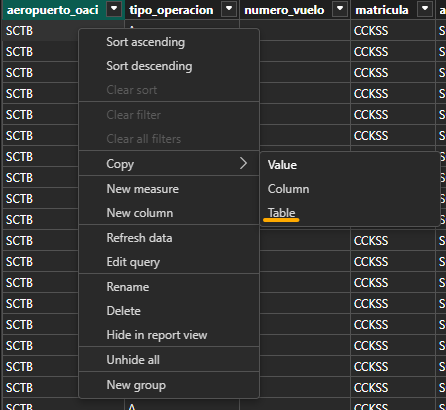Open filter dropdown for numero_vuelo column

(x=340, y=9)
